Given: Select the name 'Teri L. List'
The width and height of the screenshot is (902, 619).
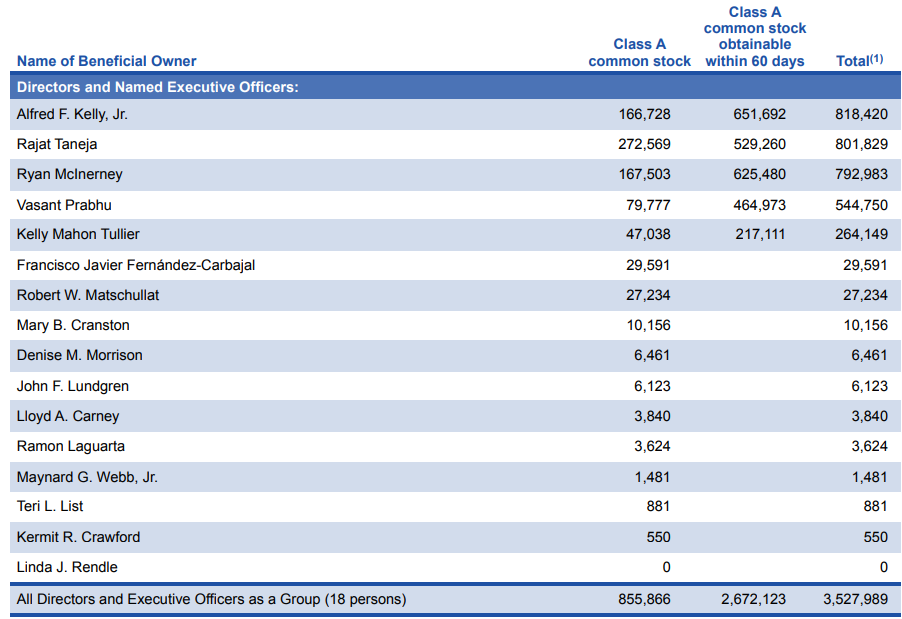Looking at the screenshot, I should pyautogui.click(x=50, y=506).
